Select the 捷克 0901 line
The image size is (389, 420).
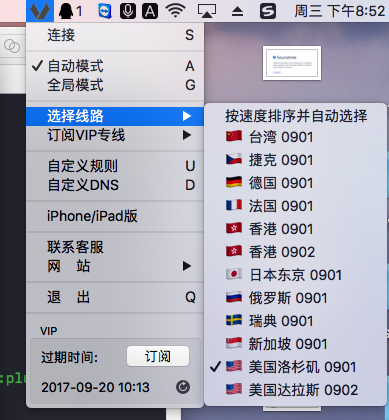coord(296,160)
